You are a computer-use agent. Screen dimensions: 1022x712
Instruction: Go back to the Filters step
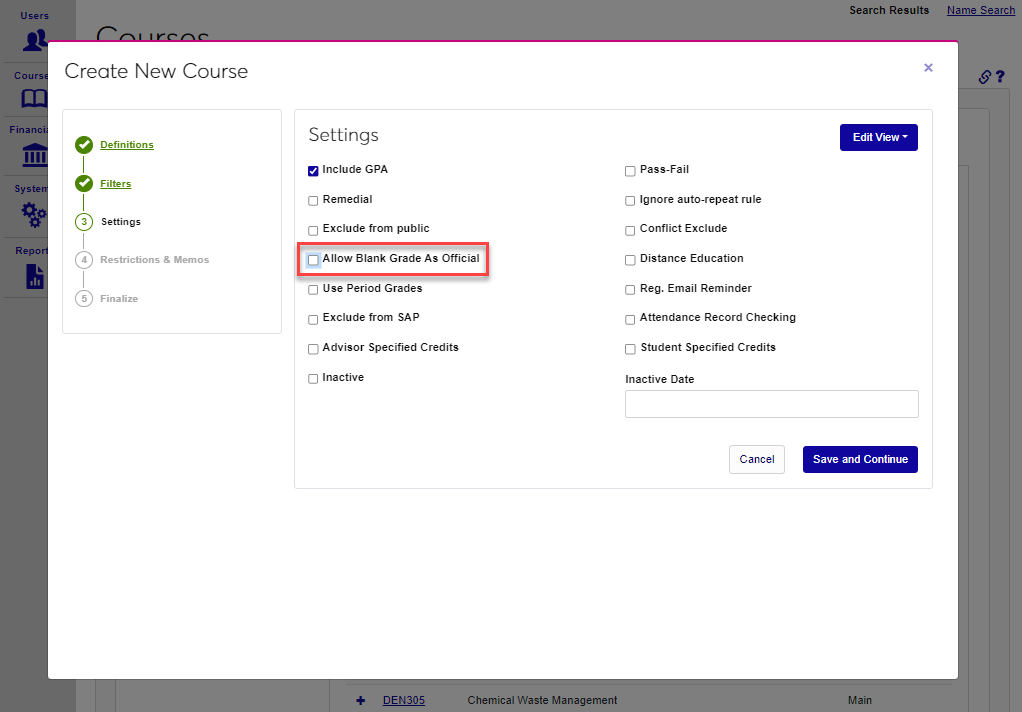(115, 184)
